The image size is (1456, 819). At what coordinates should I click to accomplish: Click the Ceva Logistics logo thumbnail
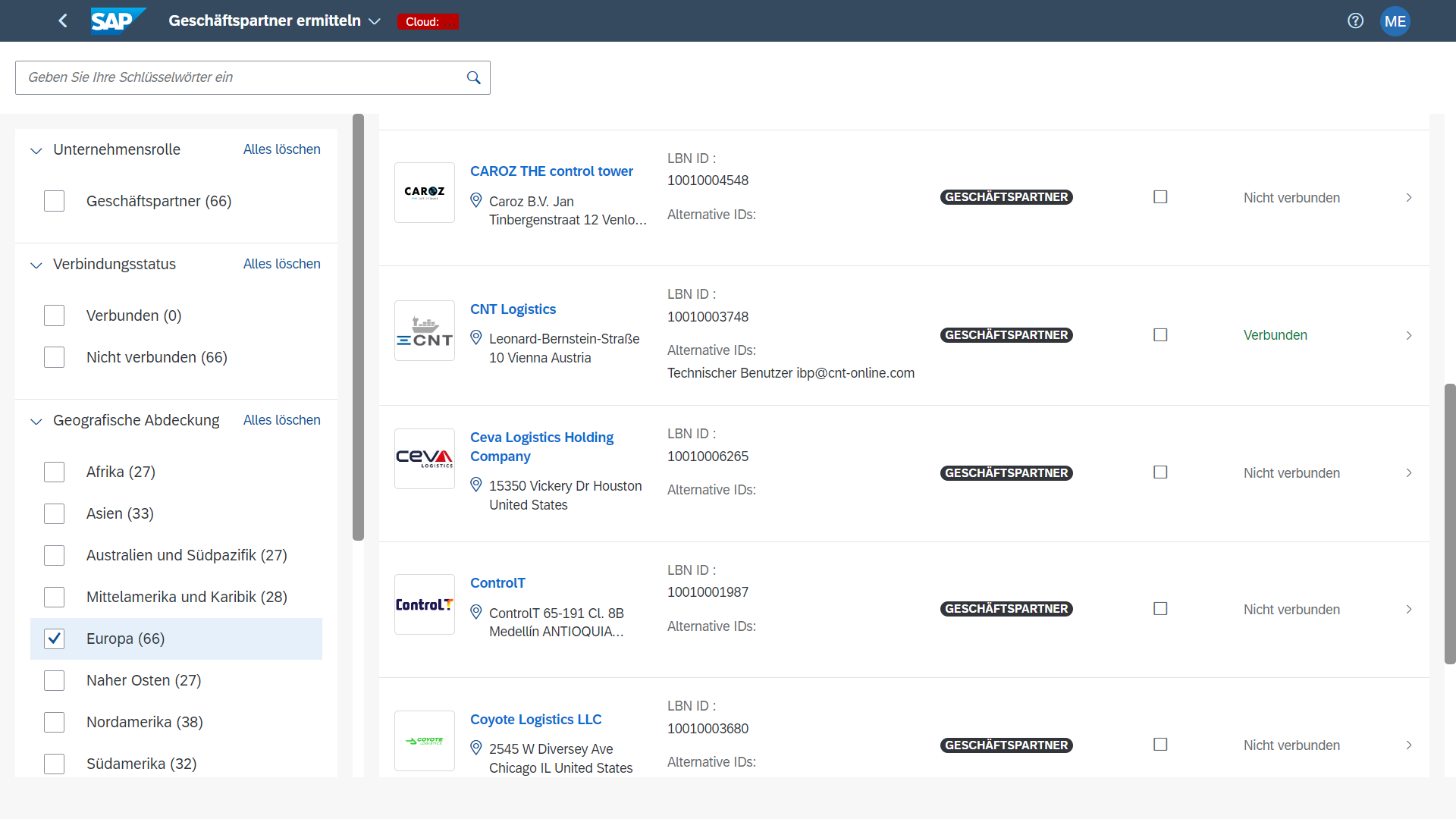(x=425, y=459)
